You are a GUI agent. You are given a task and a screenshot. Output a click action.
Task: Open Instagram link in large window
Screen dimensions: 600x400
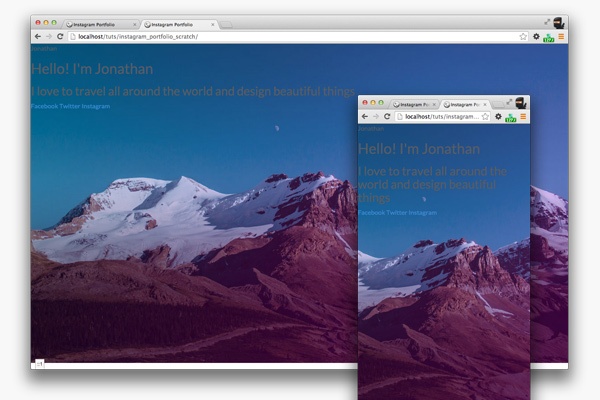point(96,106)
